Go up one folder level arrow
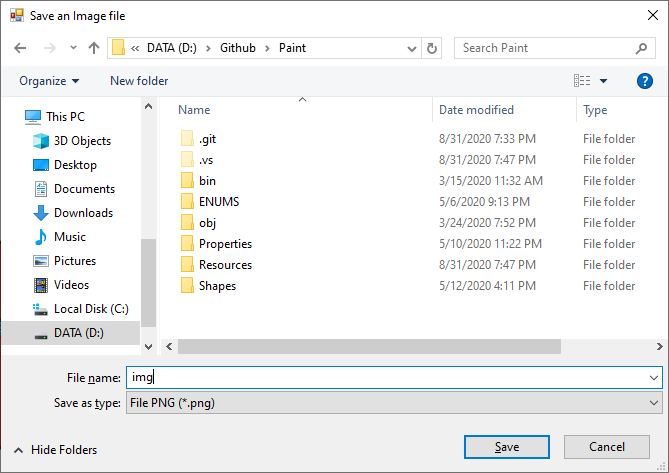This screenshot has width=669, height=473. (94, 48)
